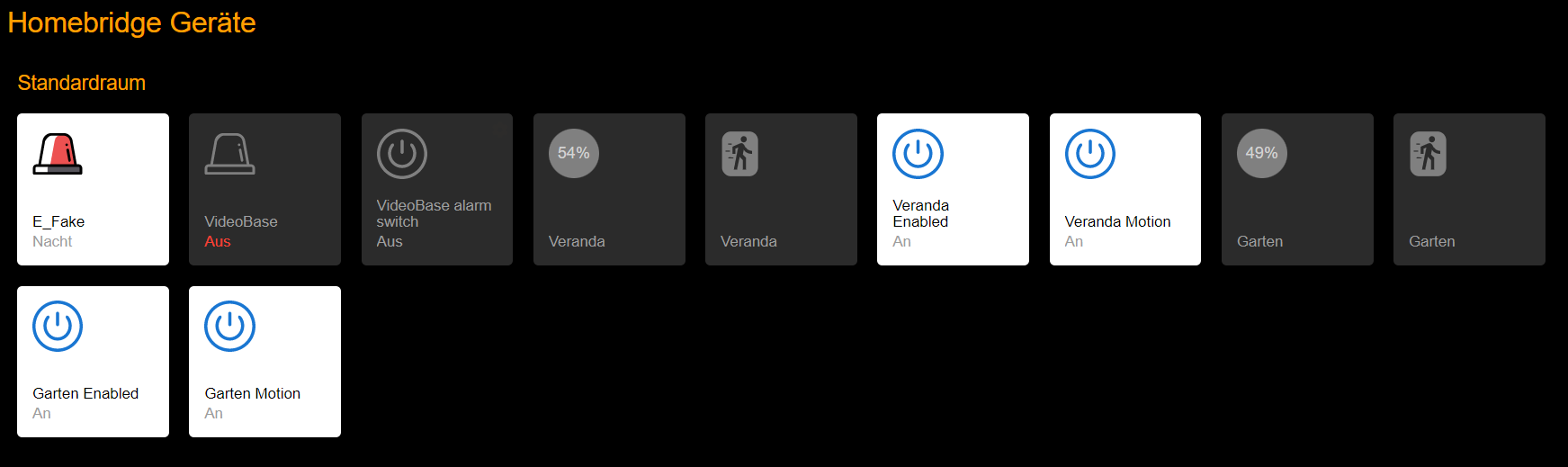This screenshot has width=1568, height=467.
Task: Toggle the Veranda Motion switch off
Action: click(x=1124, y=189)
